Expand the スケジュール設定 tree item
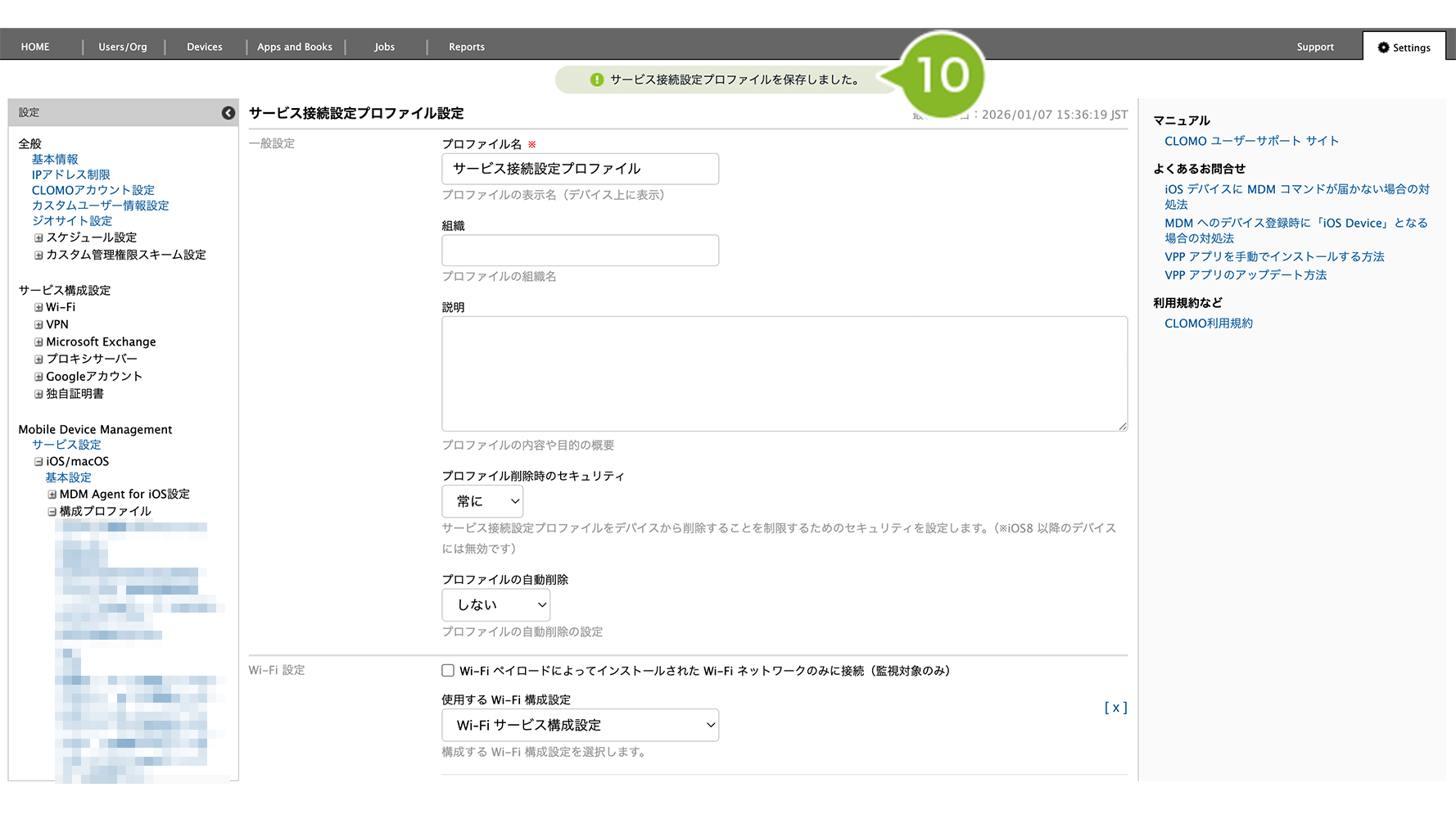Screen dimensions: 1456x819 click(x=38, y=238)
